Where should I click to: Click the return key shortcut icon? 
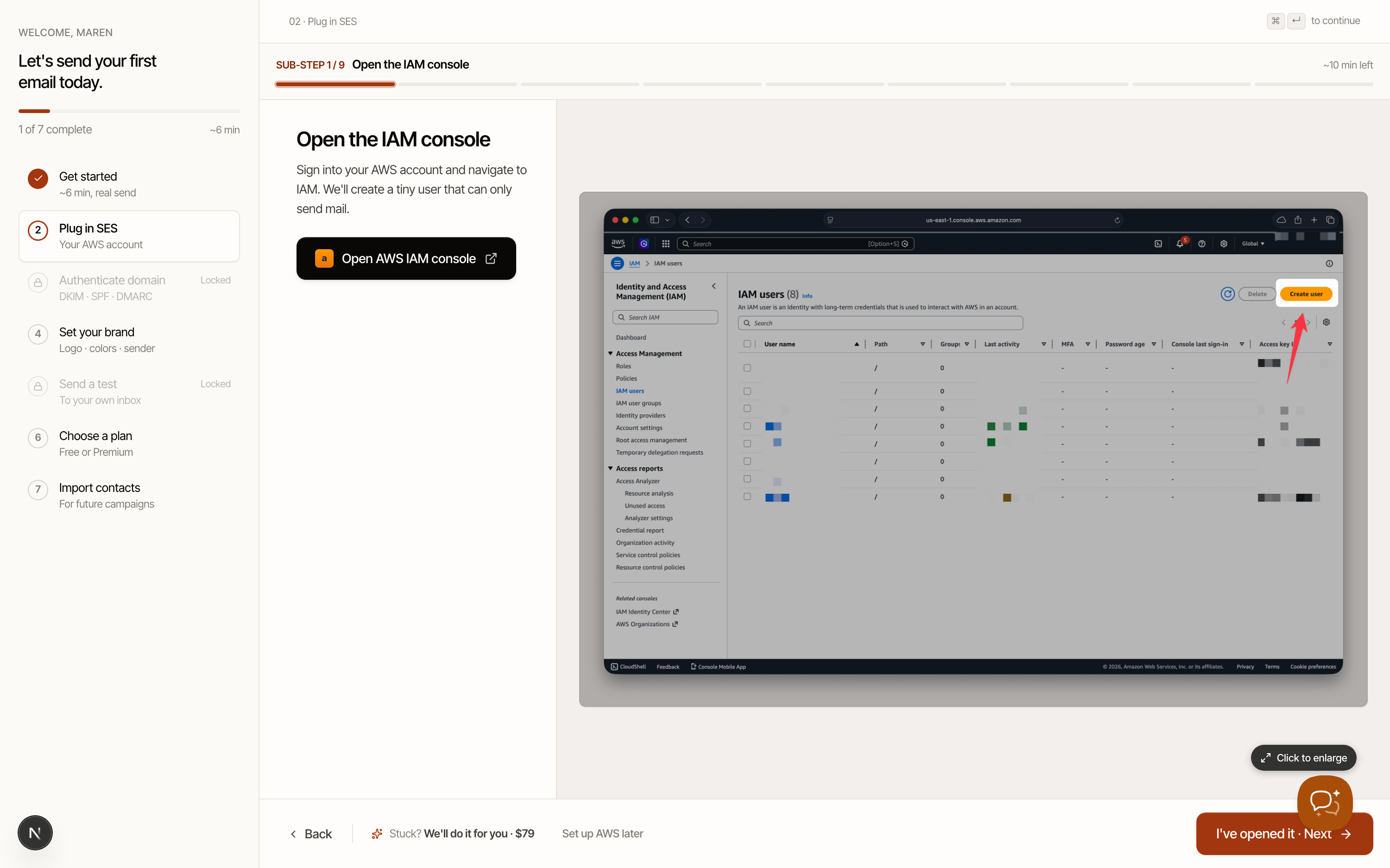1296,21
